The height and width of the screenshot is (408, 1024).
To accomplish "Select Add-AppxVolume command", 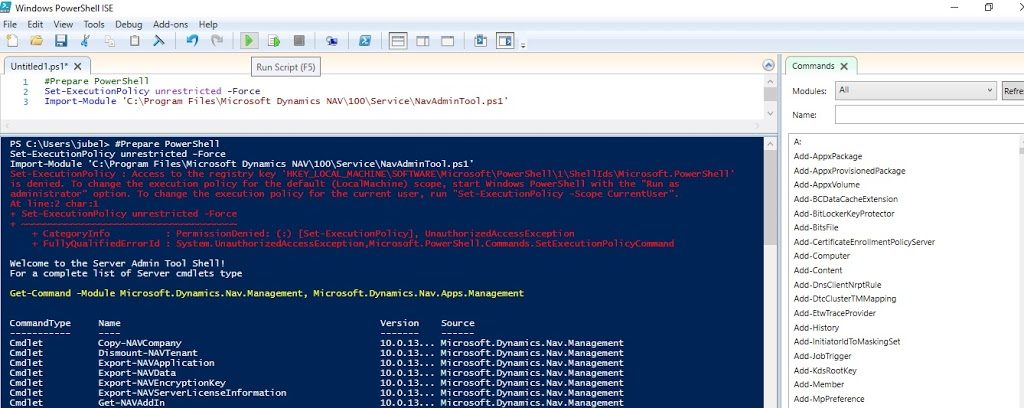I will click(827, 185).
